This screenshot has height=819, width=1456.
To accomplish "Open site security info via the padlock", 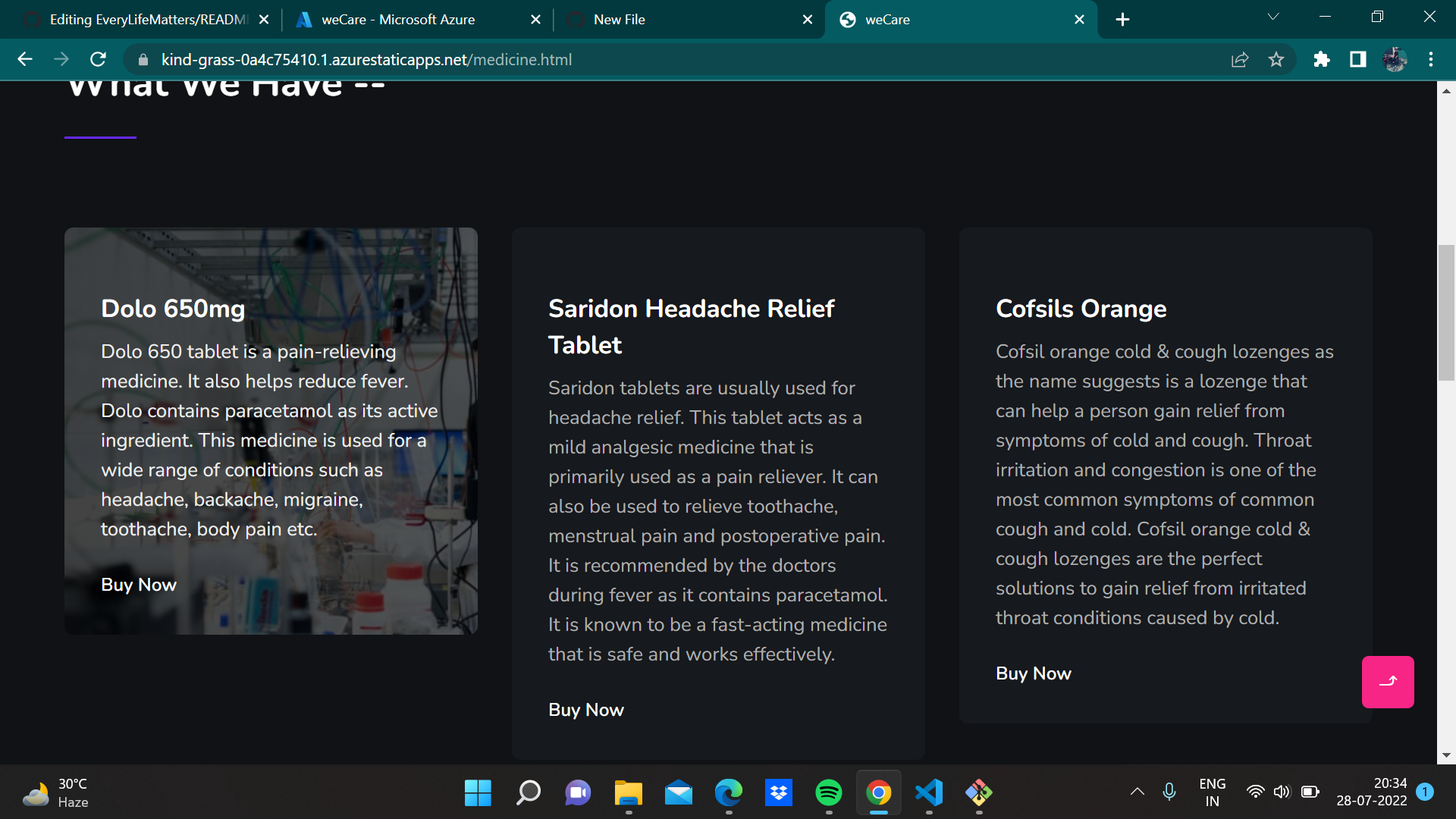I will [142, 59].
